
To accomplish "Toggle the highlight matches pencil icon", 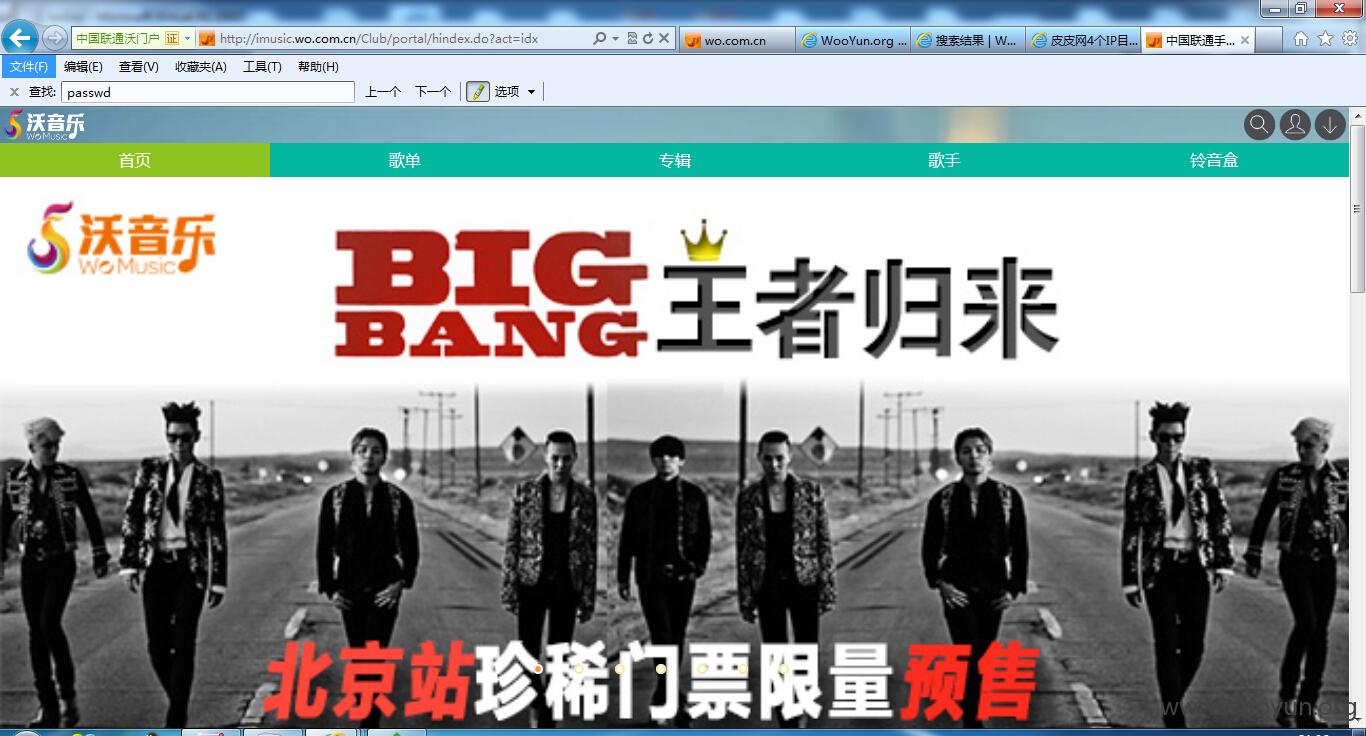I will (x=477, y=92).
